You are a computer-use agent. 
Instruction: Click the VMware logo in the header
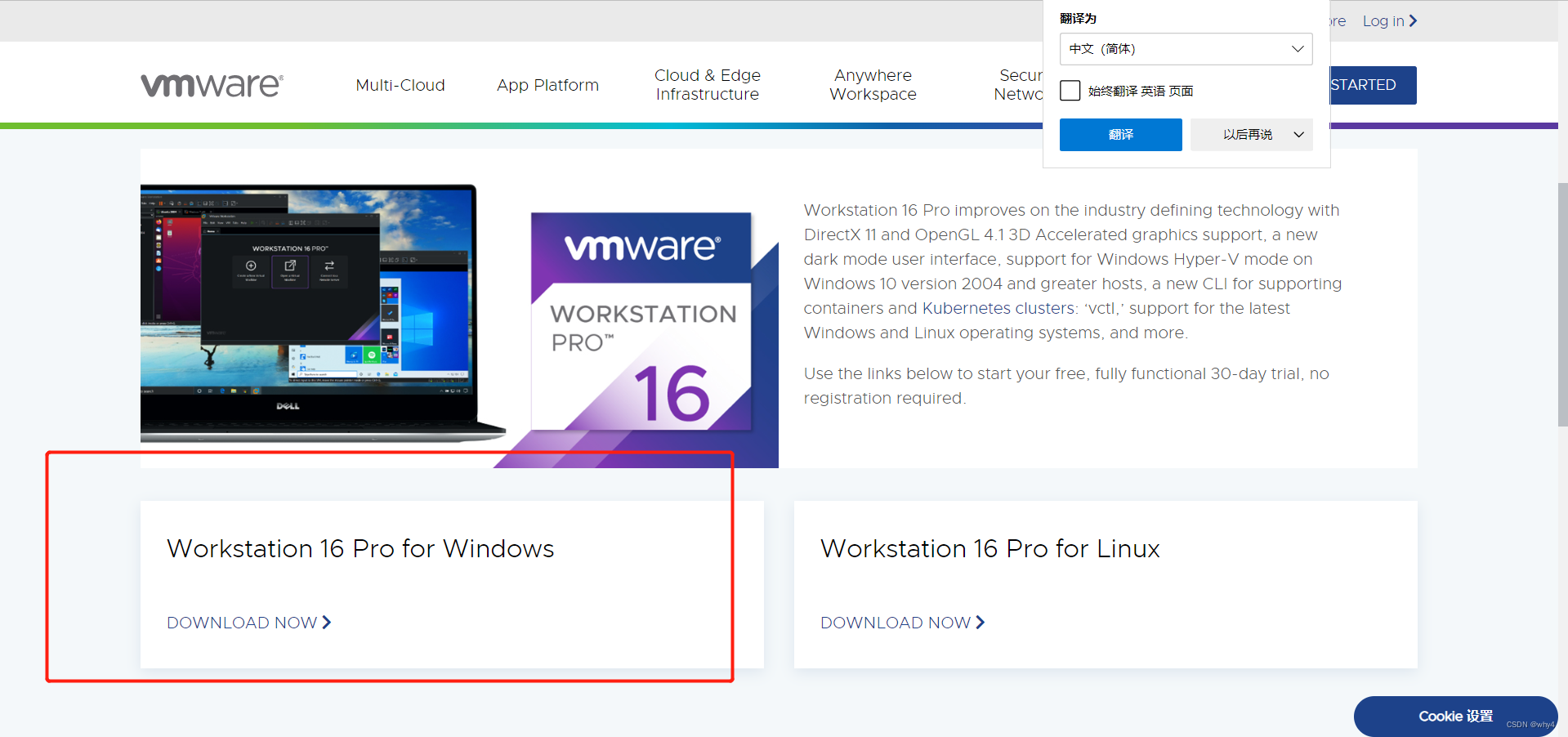click(212, 85)
